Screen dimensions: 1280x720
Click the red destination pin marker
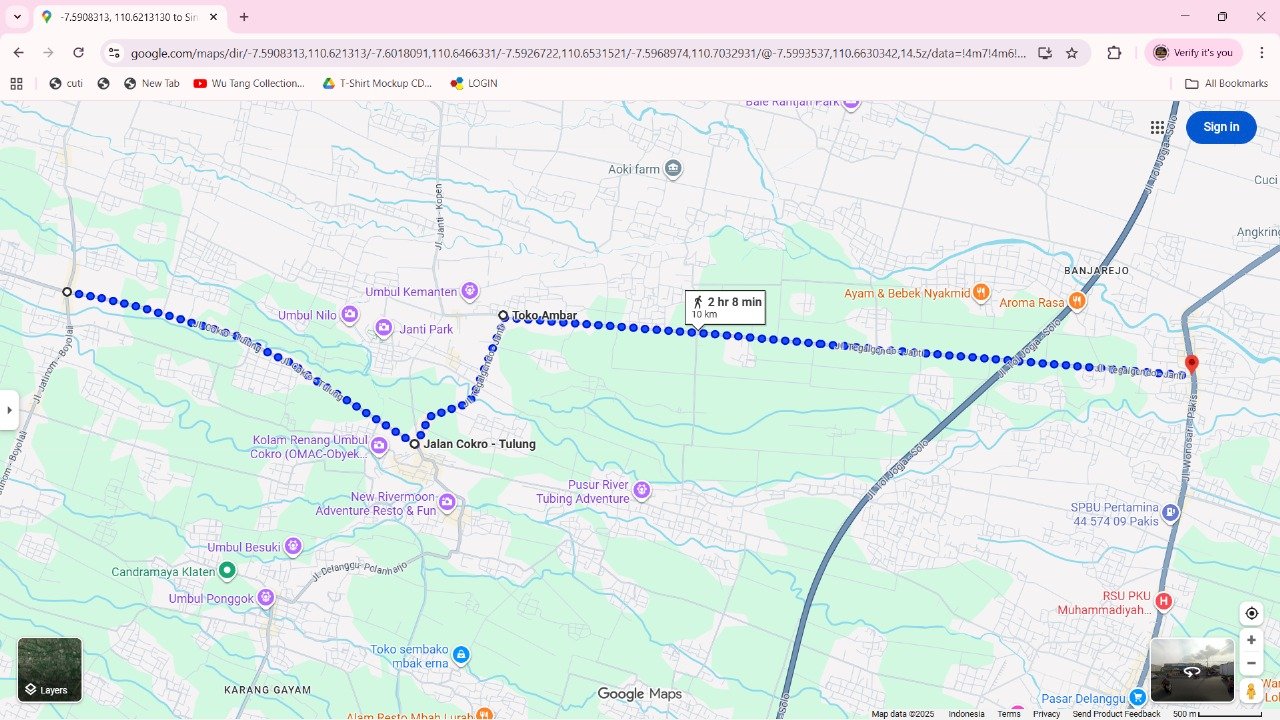click(x=1191, y=364)
